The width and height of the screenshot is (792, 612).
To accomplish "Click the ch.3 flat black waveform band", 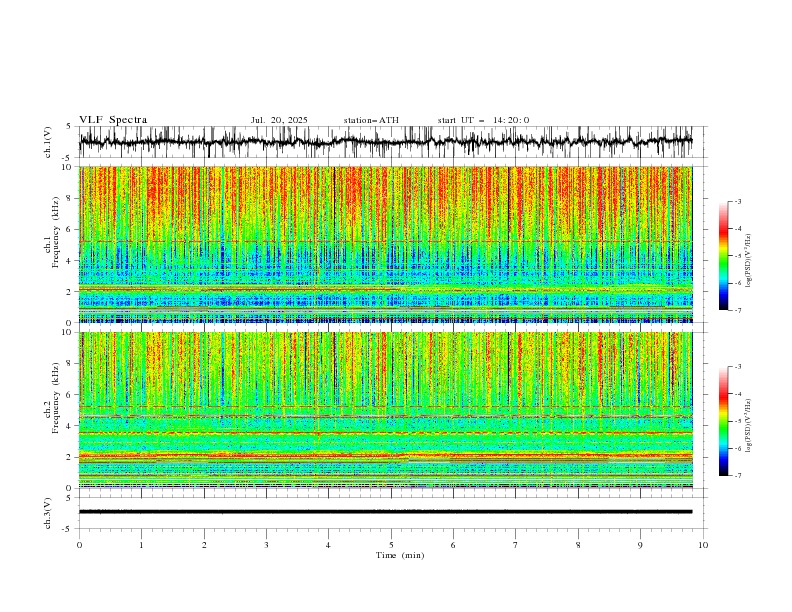I will pos(385,512).
